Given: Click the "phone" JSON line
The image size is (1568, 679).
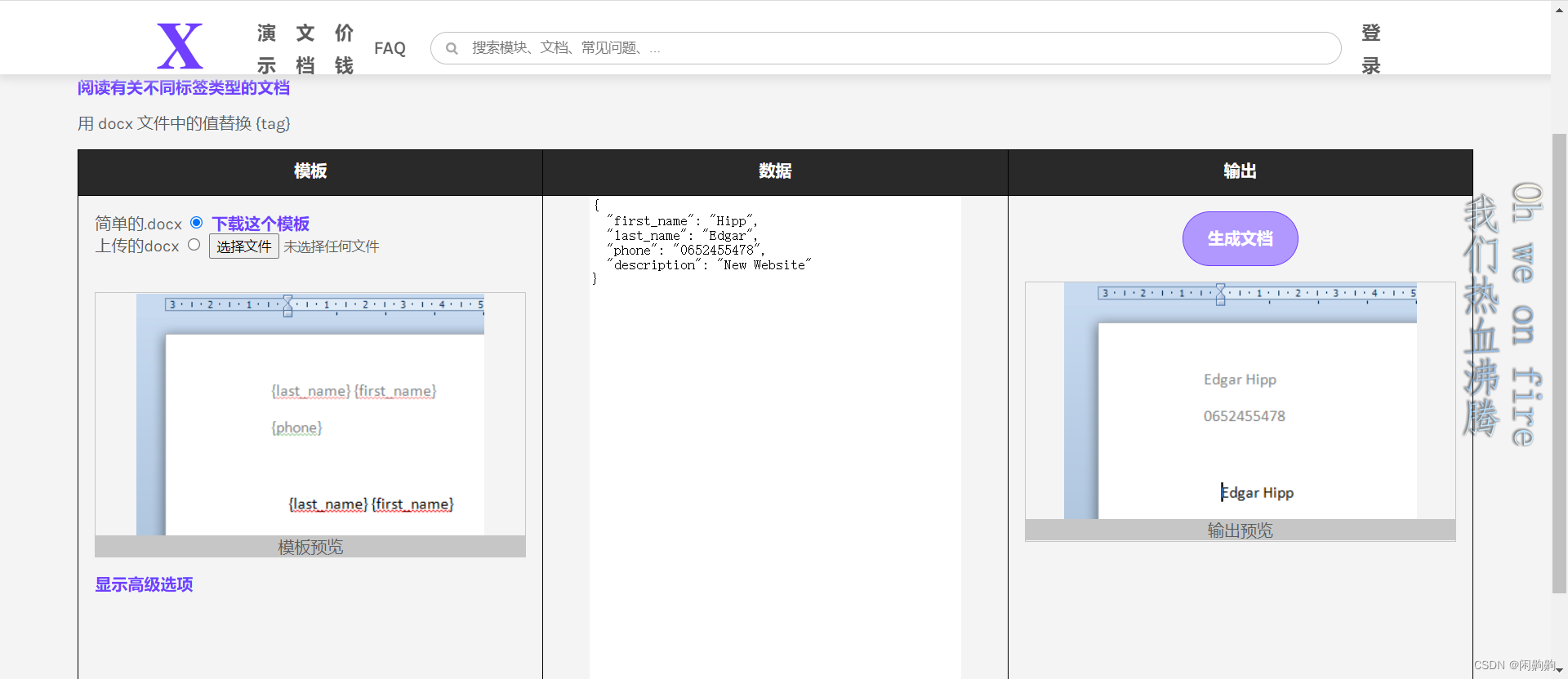Looking at the screenshot, I should (685, 250).
